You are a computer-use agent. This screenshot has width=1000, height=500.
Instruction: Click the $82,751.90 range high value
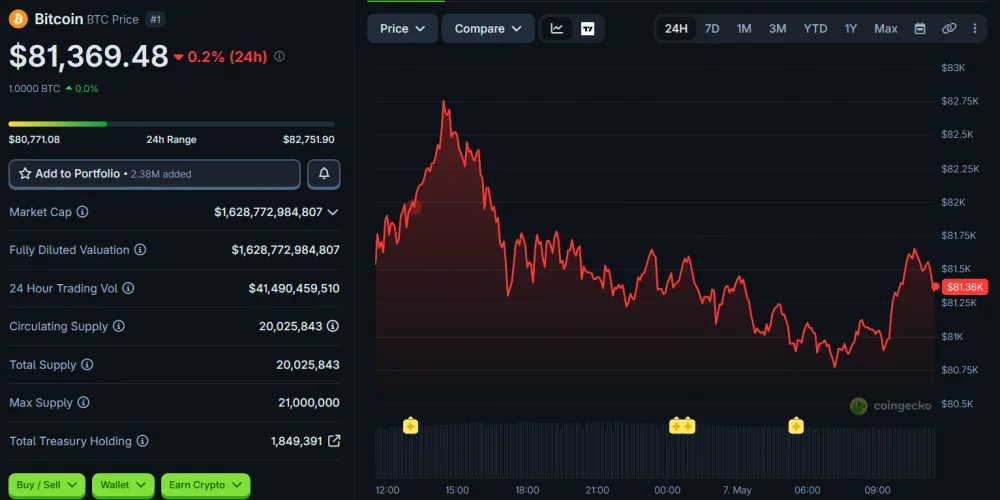[309, 140]
